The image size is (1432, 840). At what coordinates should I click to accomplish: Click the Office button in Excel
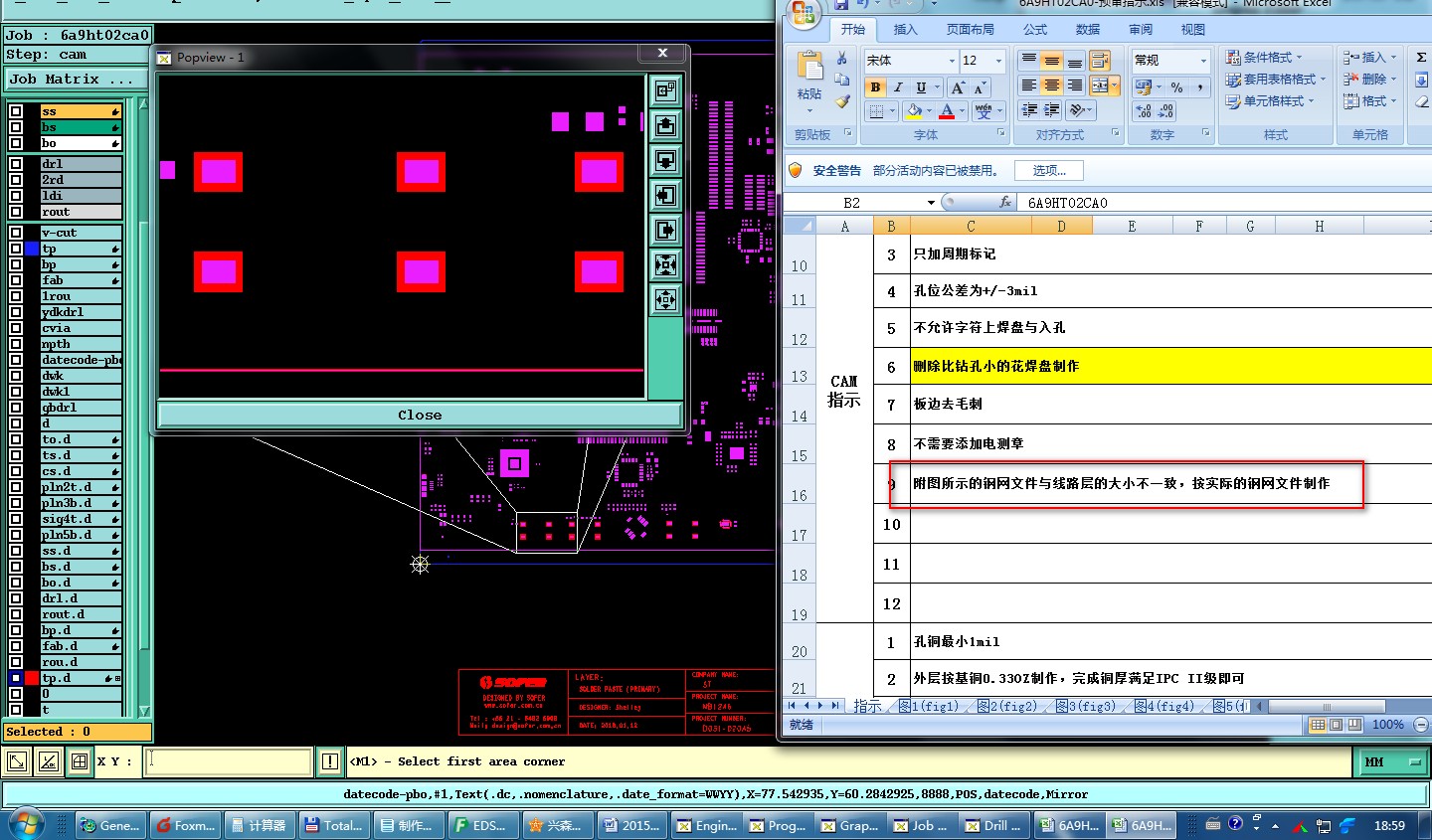pyautogui.click(x=804, y=14)
